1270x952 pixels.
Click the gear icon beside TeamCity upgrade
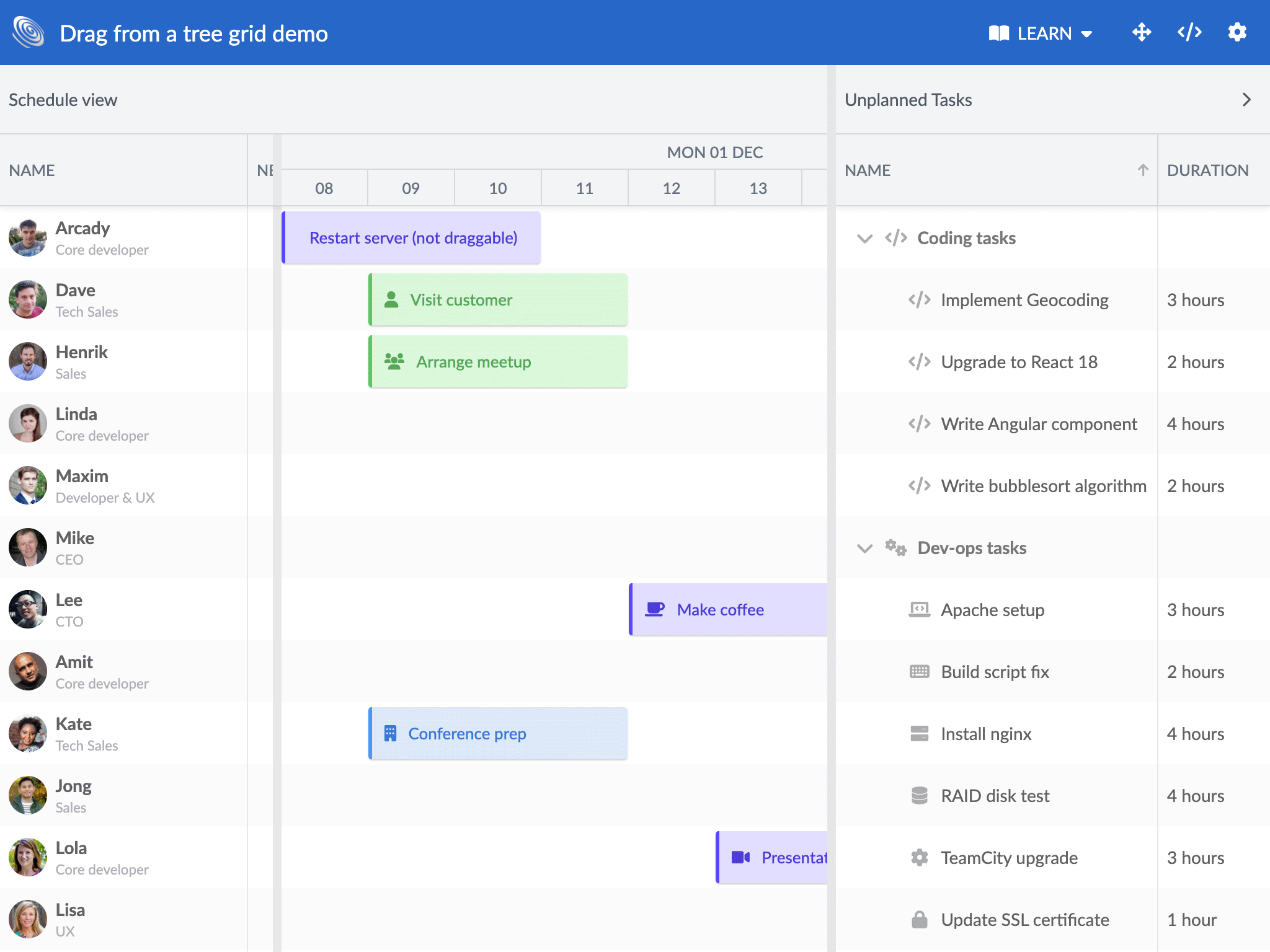pyautogui.click(x=919, y=857)
